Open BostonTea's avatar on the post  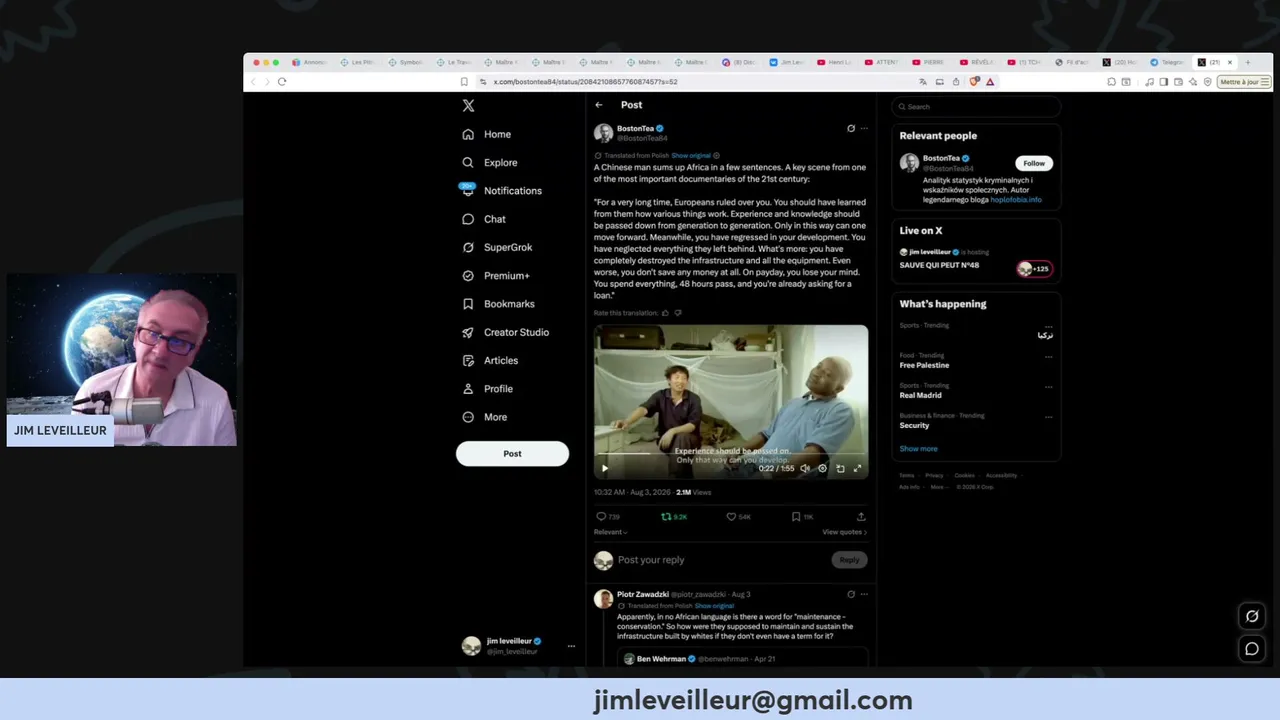603,133
